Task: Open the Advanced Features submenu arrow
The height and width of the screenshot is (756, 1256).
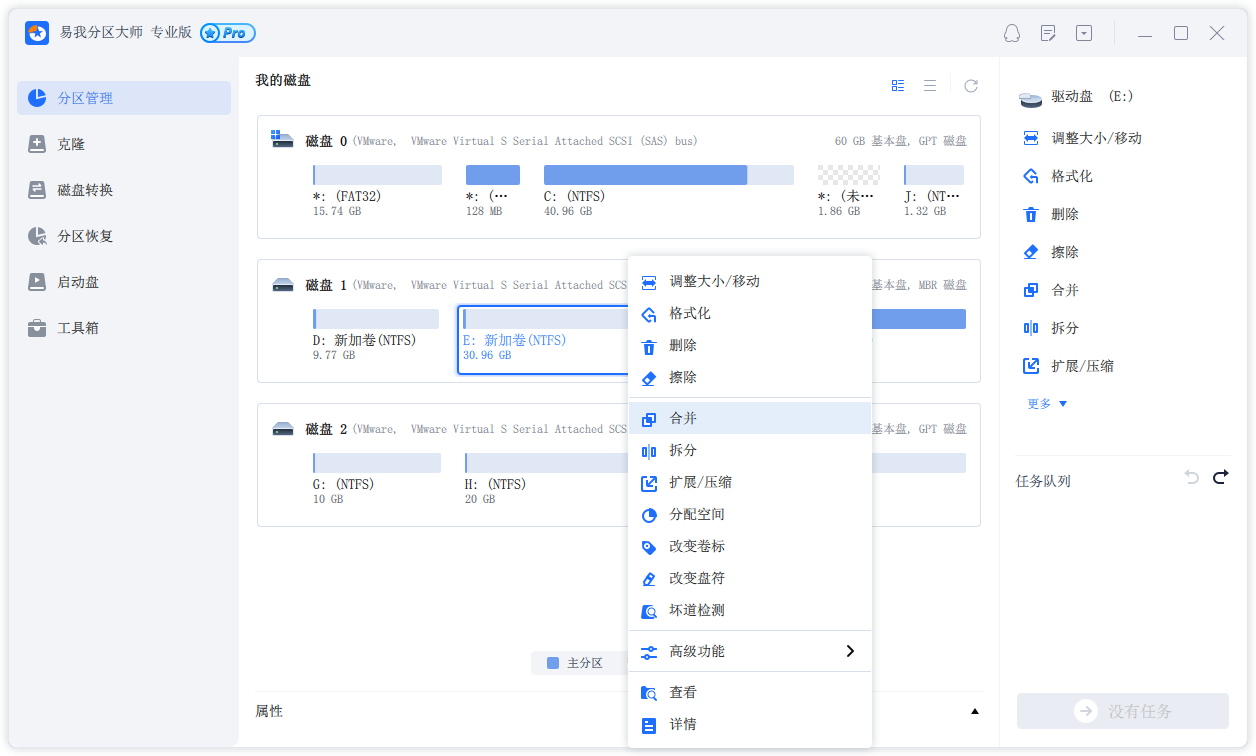Action: tap(850, 651)
